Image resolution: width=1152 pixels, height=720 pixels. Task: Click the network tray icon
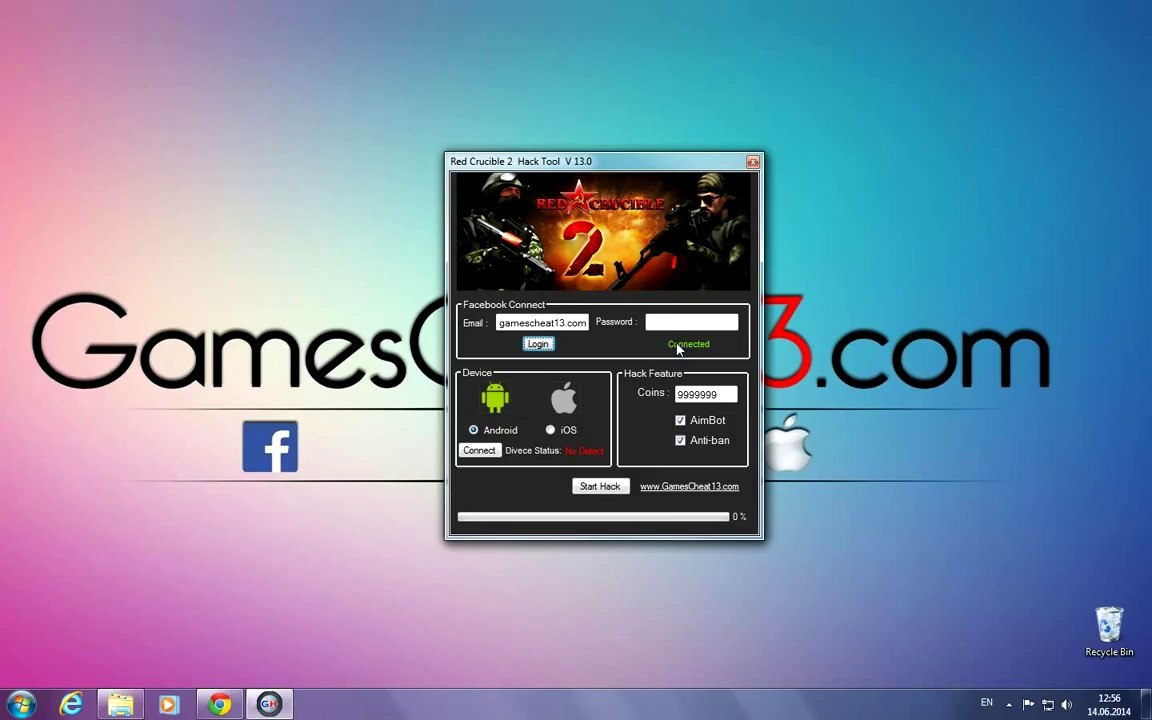pos(1048,705)
